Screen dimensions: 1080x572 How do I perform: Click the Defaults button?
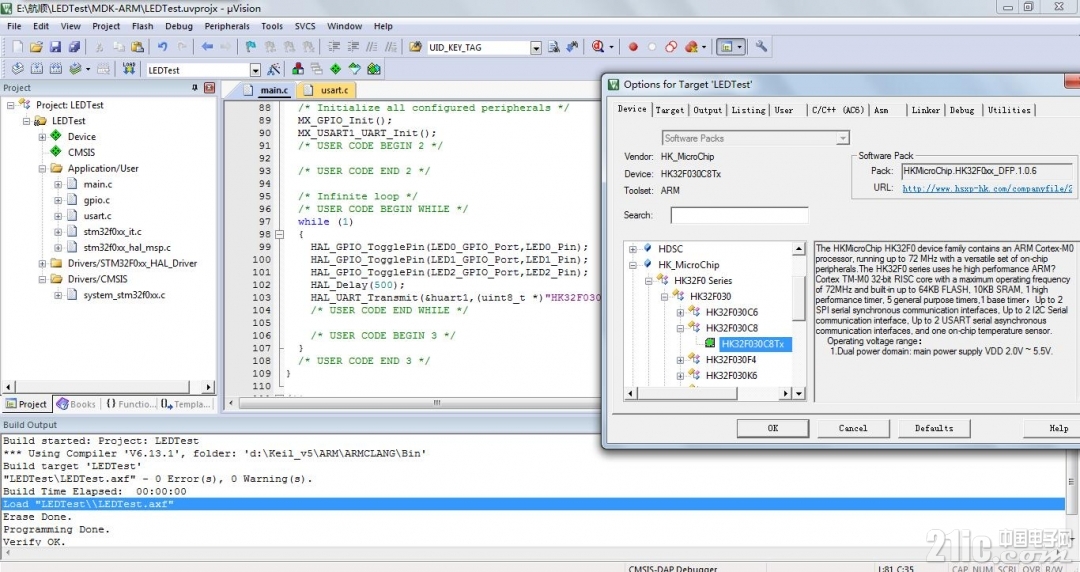click(x=934, y=428)
